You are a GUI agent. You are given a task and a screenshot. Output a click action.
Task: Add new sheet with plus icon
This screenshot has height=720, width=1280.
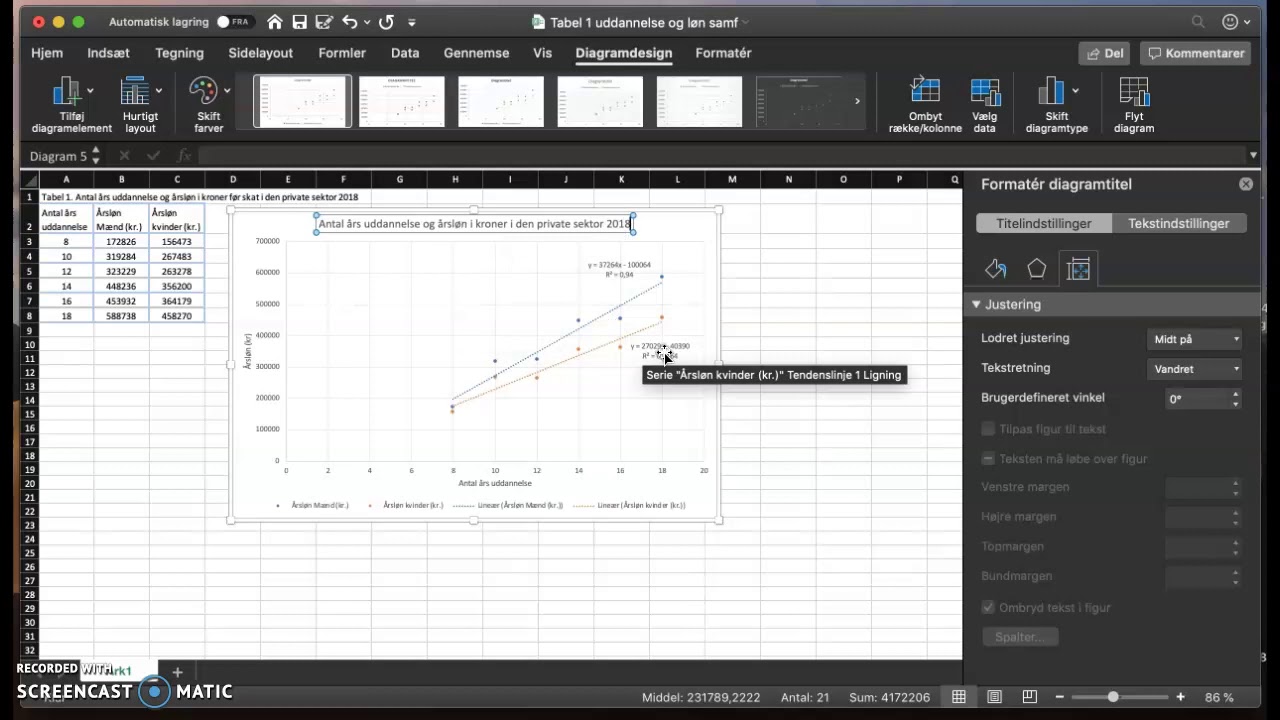click(177, 672)
